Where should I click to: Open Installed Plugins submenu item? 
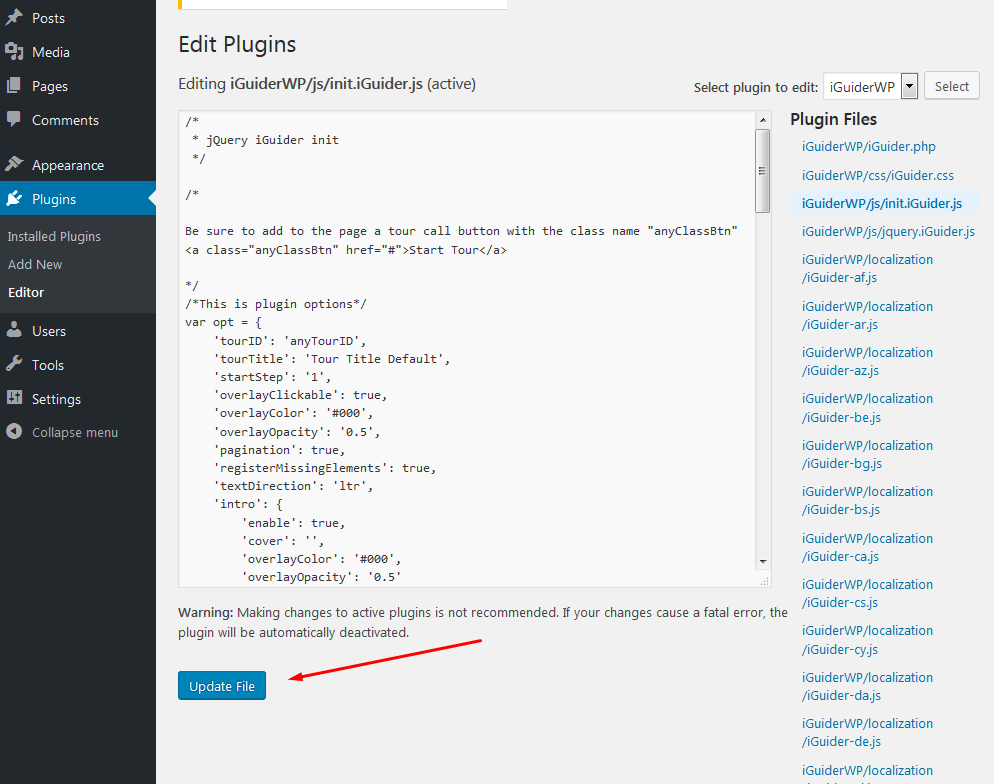[54, 237]
